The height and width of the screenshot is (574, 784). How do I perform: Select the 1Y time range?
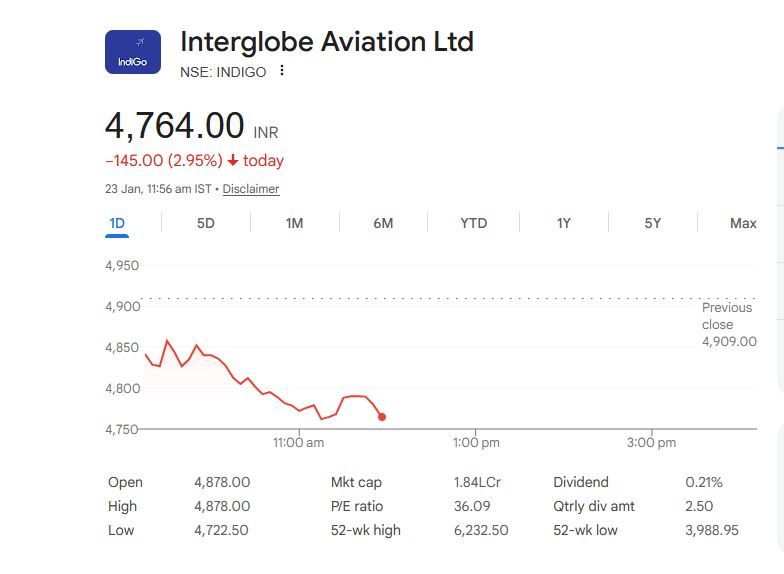(564, 223)
